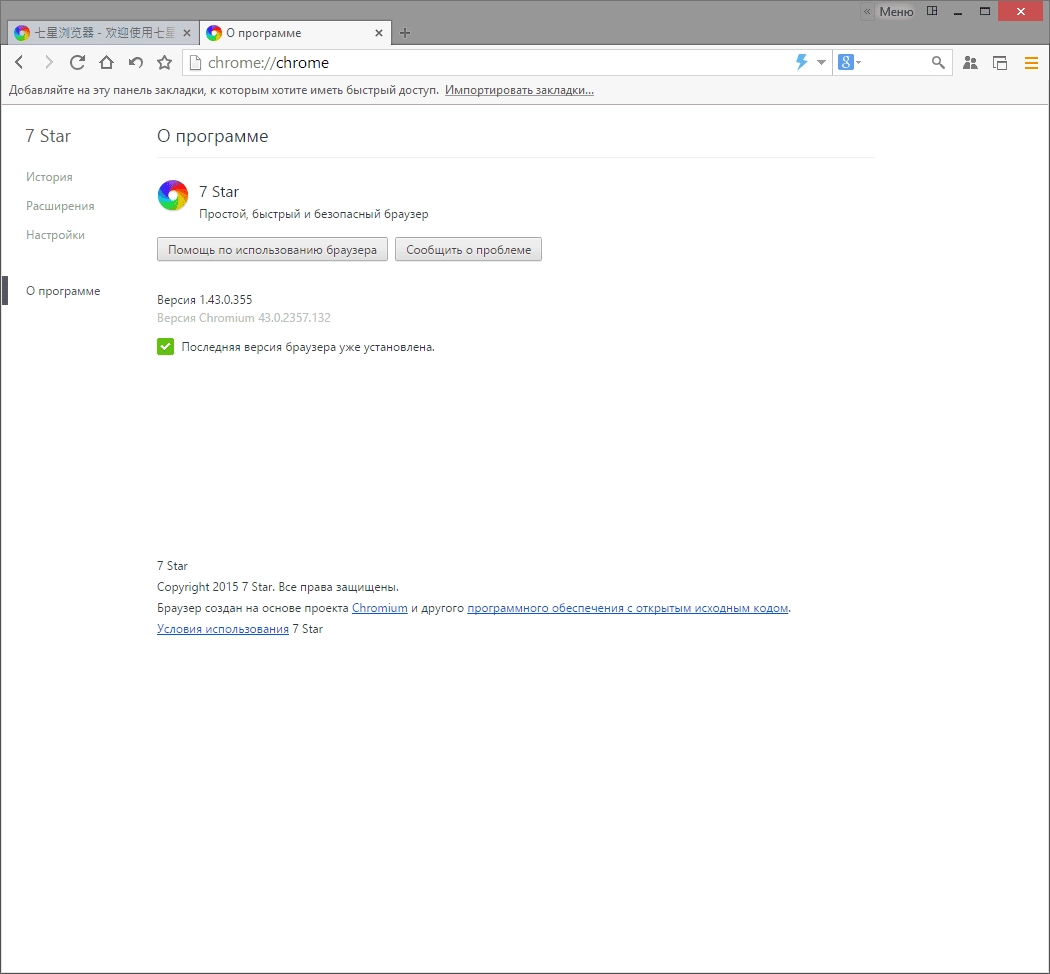Click the 7 Star colorful logo
The width and height of the screenshot is (1050, 974).
pyautogui.click(x=173, y=195)
